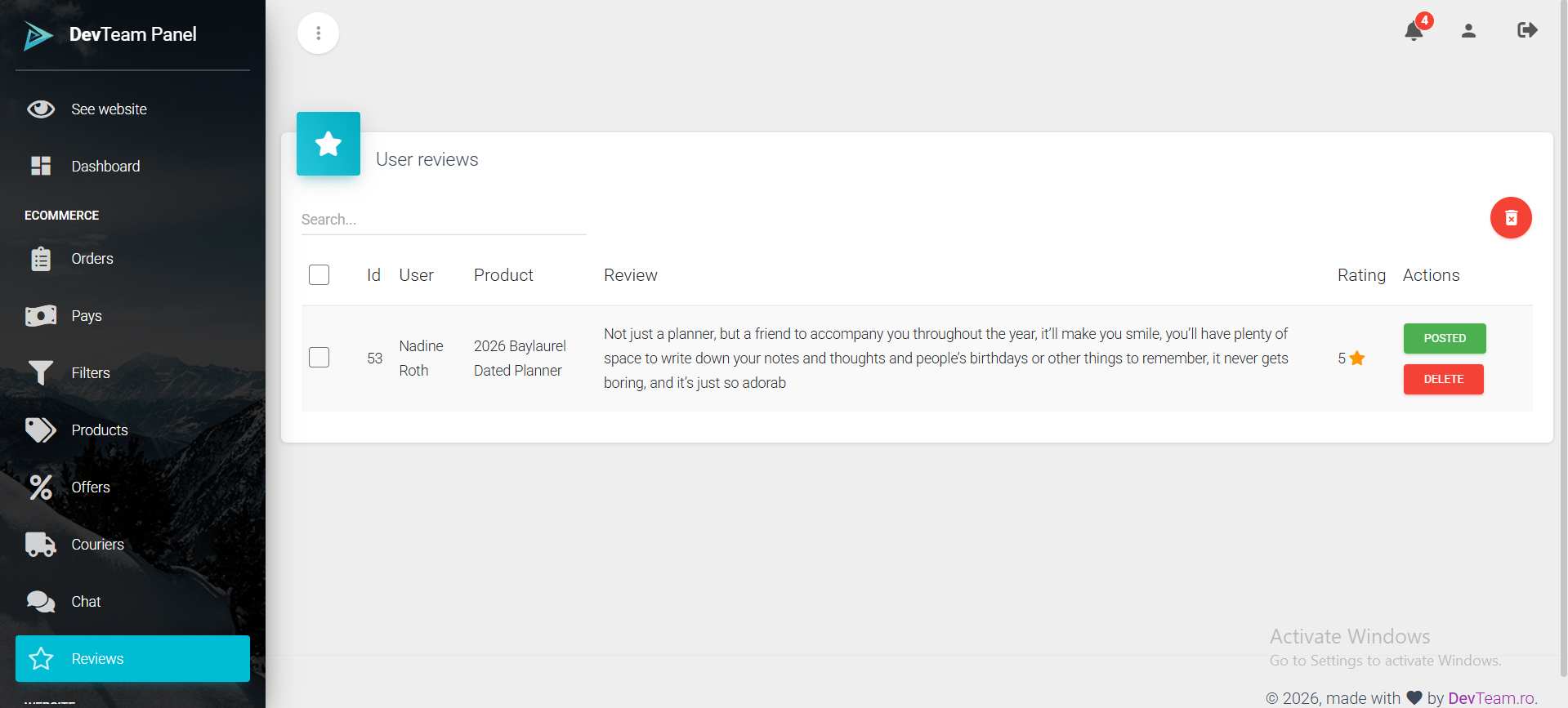Open the Chat section
Screen dimensions: 1568x708
(x=86, y=602)
